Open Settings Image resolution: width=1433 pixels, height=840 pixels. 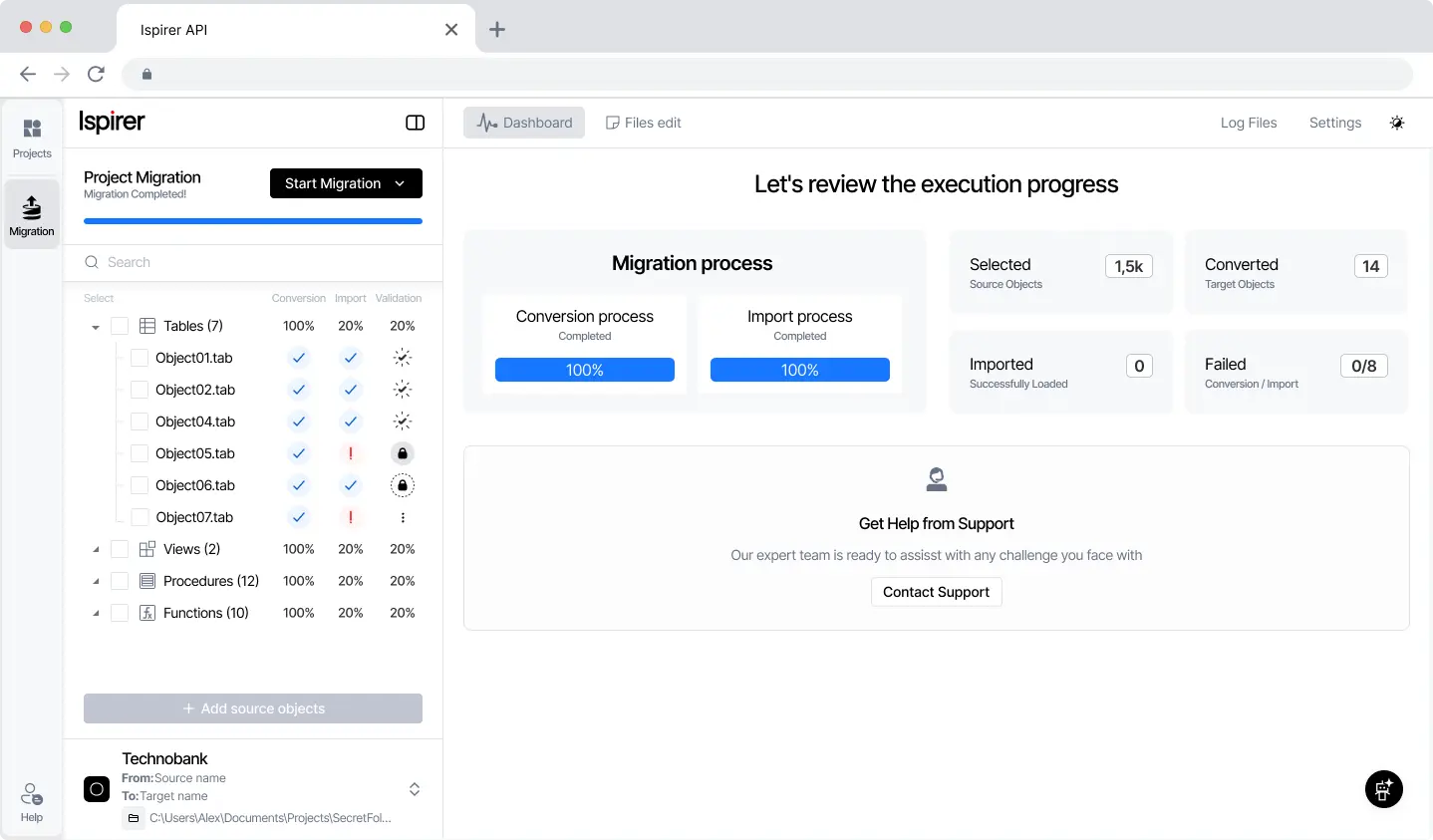(1335, 123)
